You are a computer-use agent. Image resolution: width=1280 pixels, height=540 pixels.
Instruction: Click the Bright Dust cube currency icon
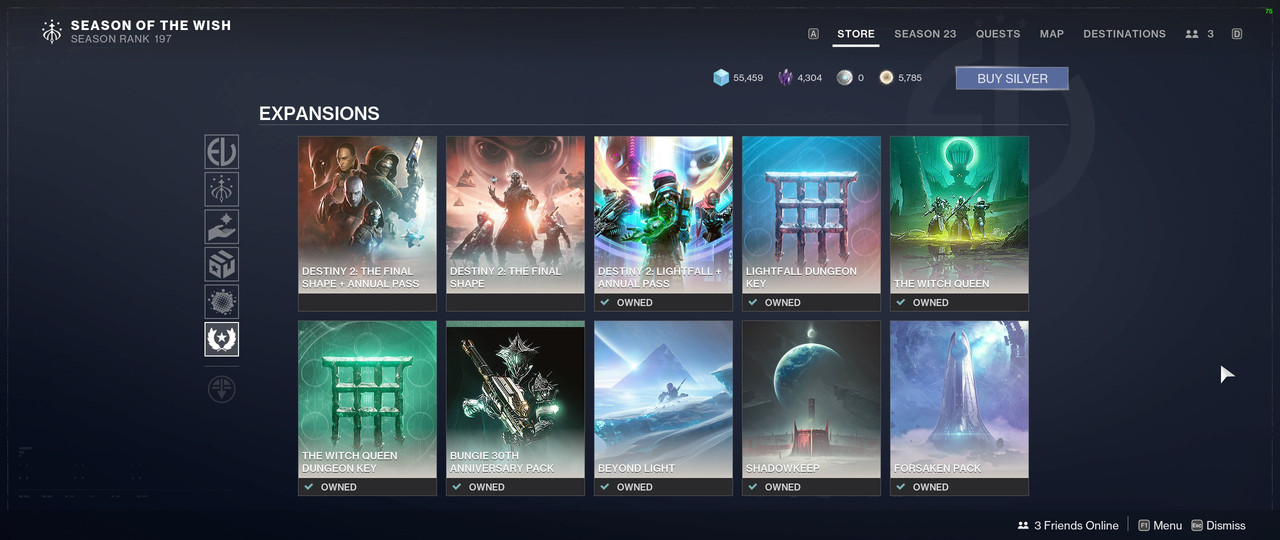click(721, 78)
